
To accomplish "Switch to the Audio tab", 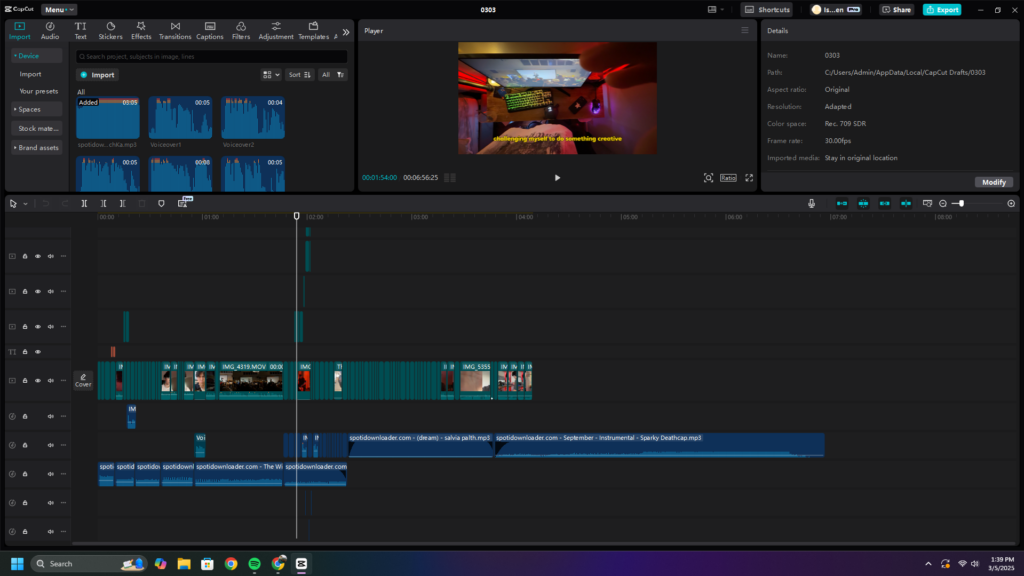I will tap(50, 31).
